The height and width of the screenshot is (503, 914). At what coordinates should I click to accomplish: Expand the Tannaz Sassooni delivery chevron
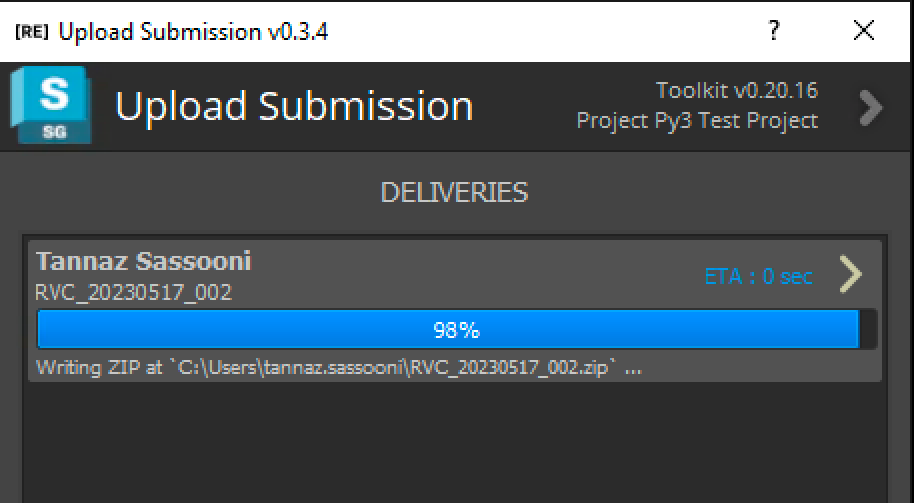[x=850, y=274]
